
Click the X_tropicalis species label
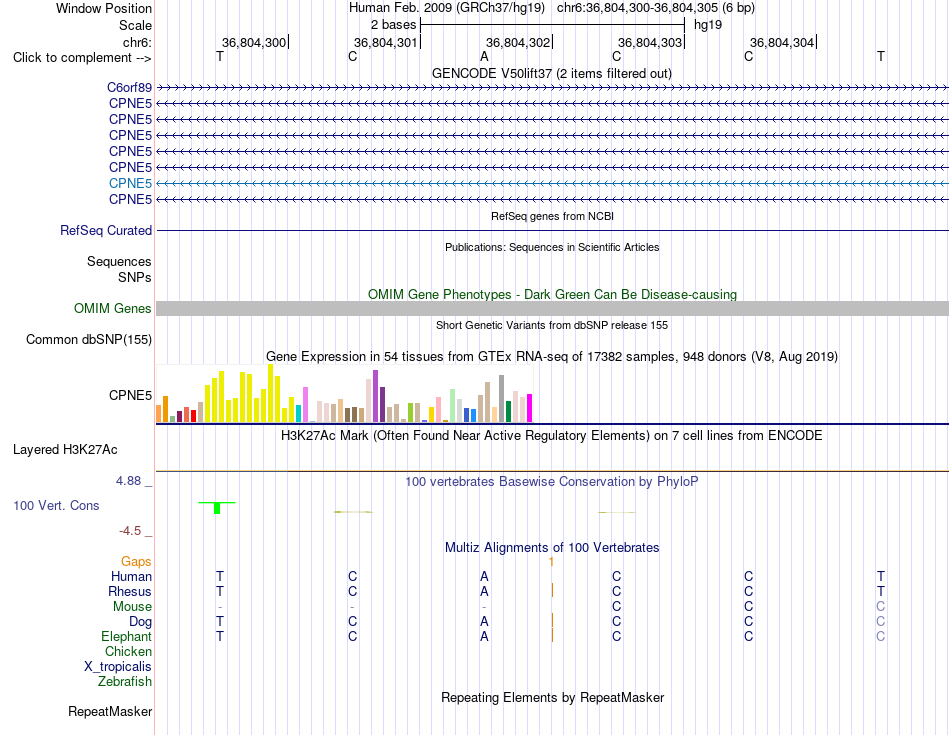click(x=118, y=667)
